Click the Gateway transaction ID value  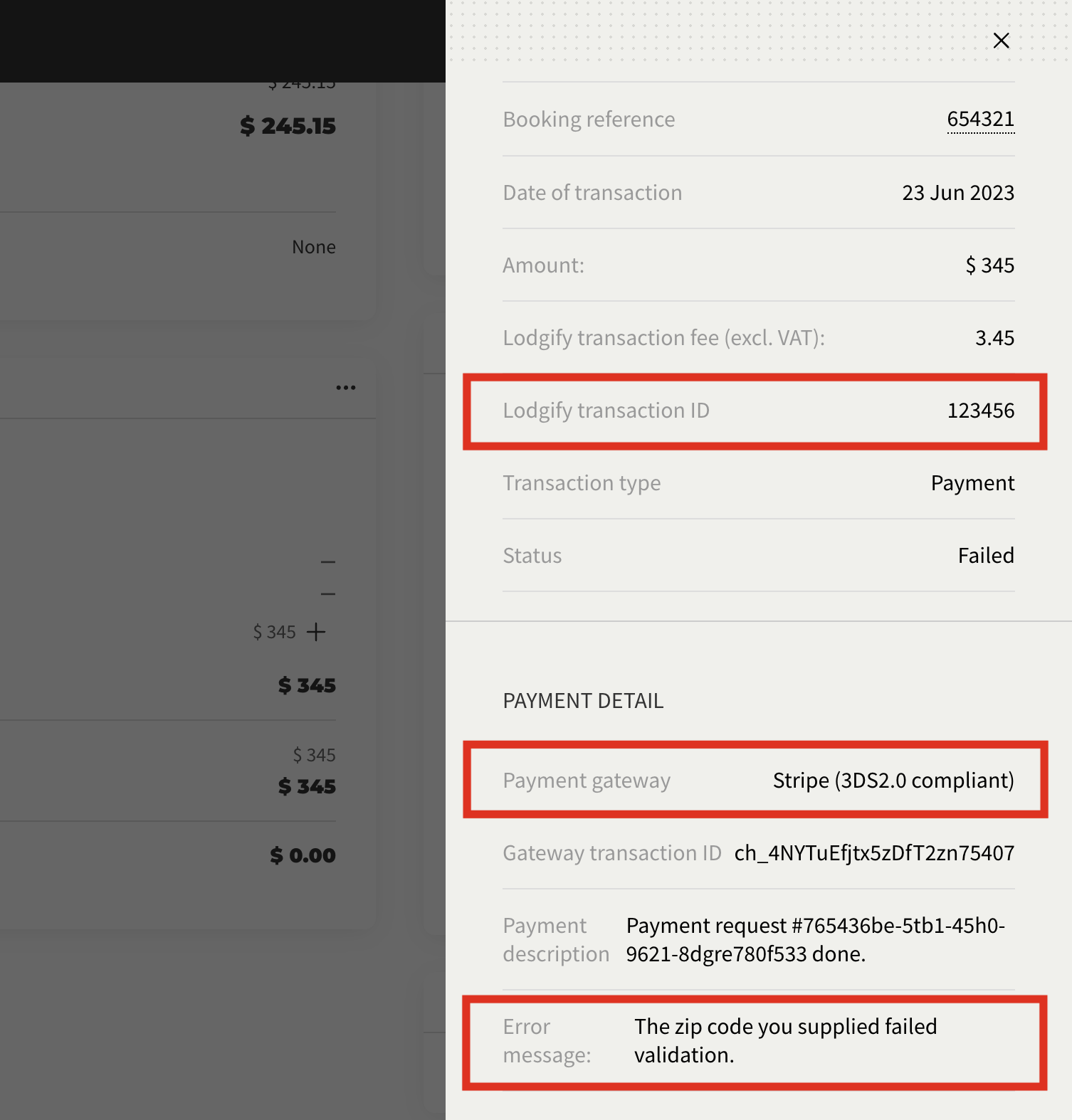click(x=874, y=852)
